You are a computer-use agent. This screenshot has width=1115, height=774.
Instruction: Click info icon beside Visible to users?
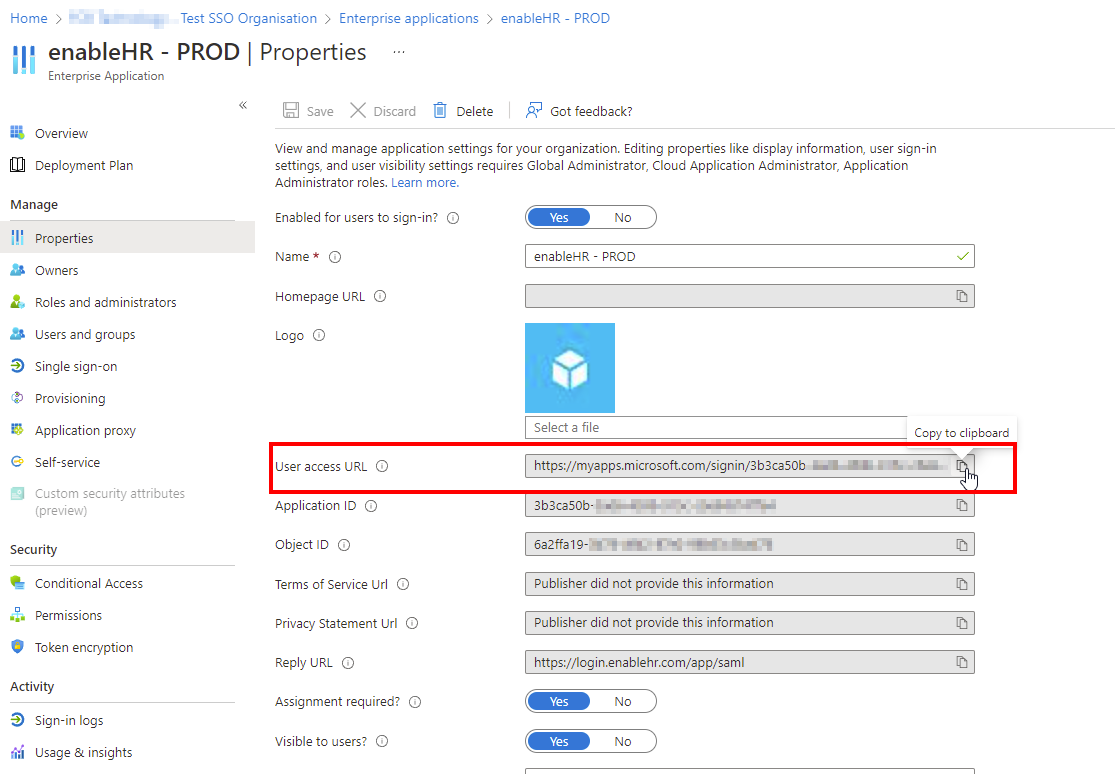coord(382,741)
